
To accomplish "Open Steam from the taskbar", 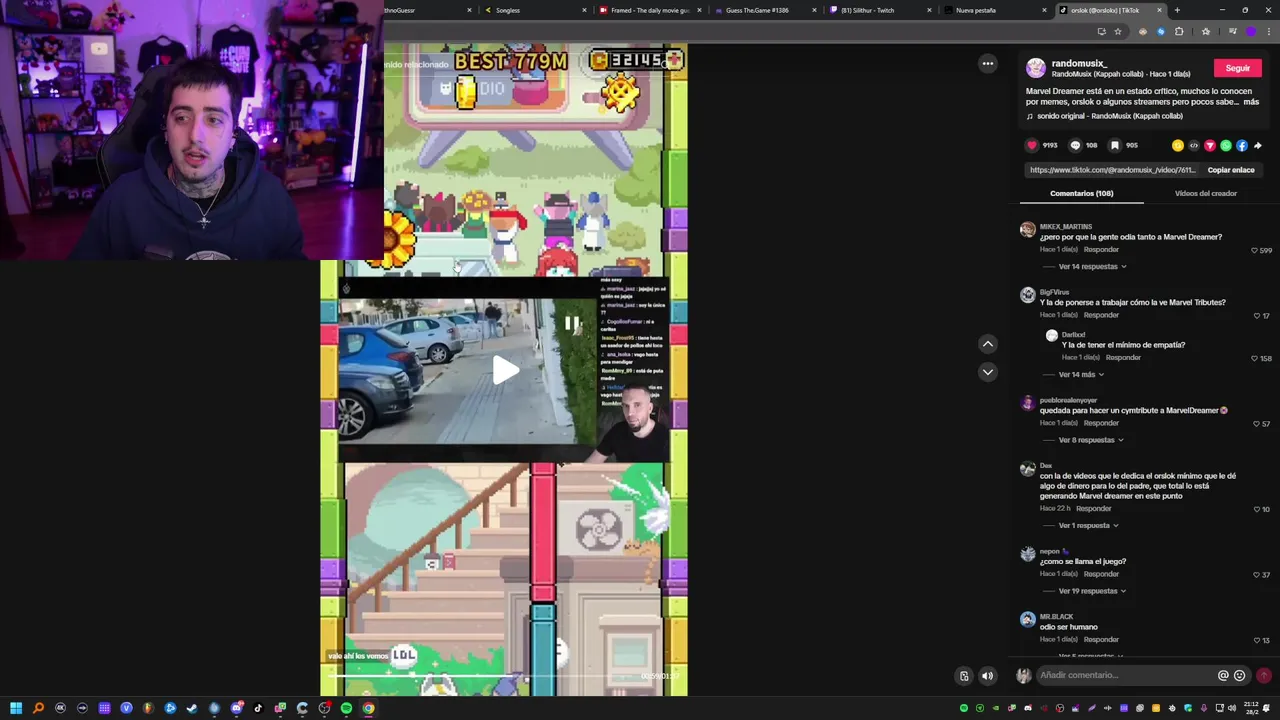I will pyautogui.click(x=192, y=708).
